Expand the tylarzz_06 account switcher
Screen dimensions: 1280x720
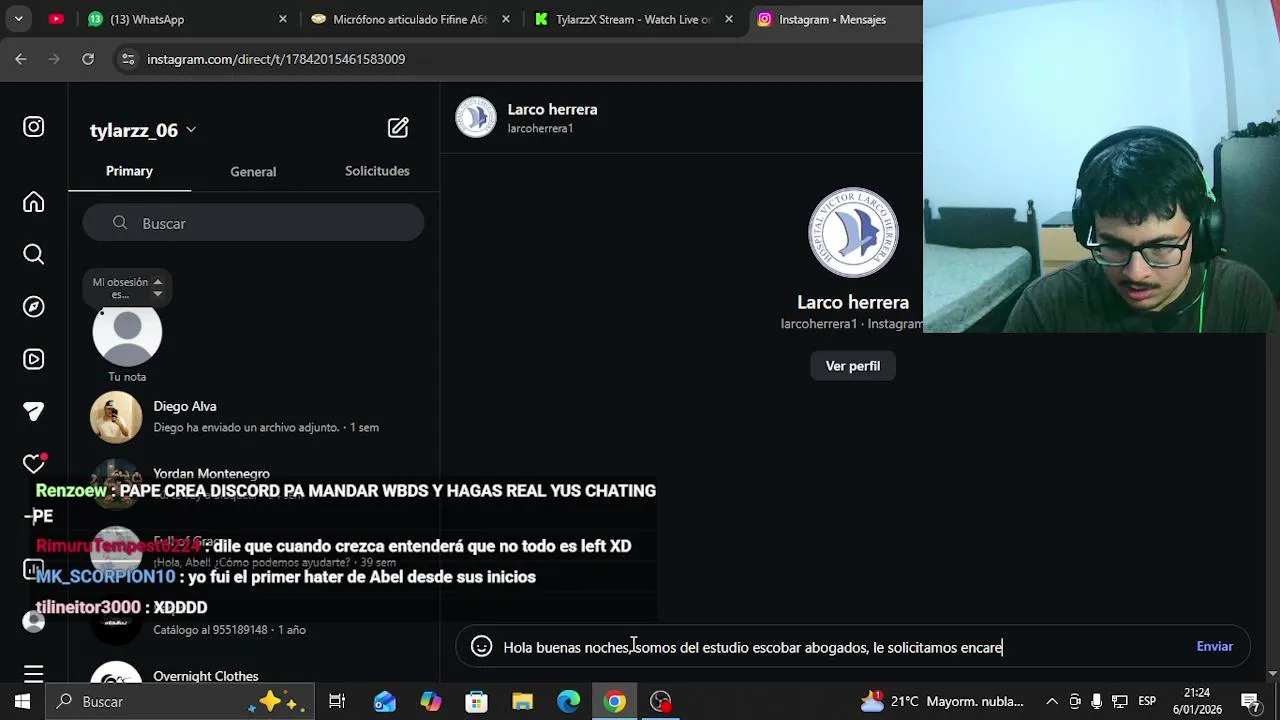click(143, 130)
